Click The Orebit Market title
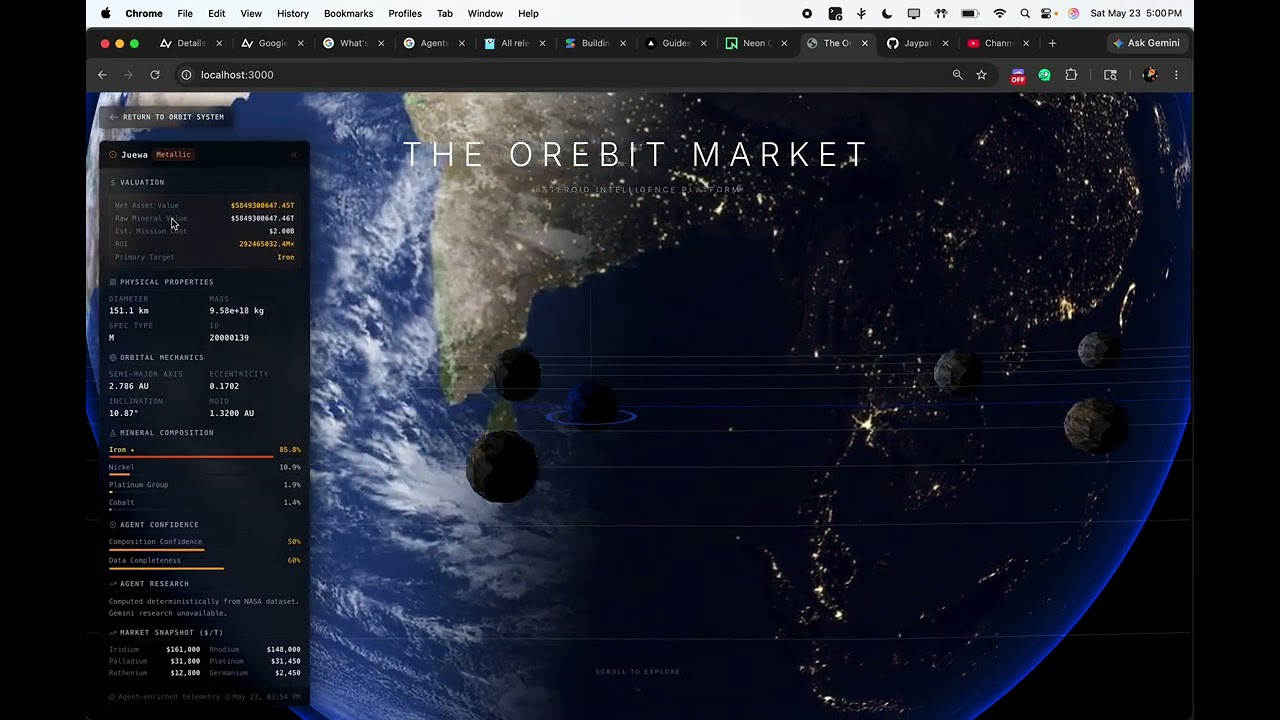Screen dimensions: 1280x720 [636, 155]
